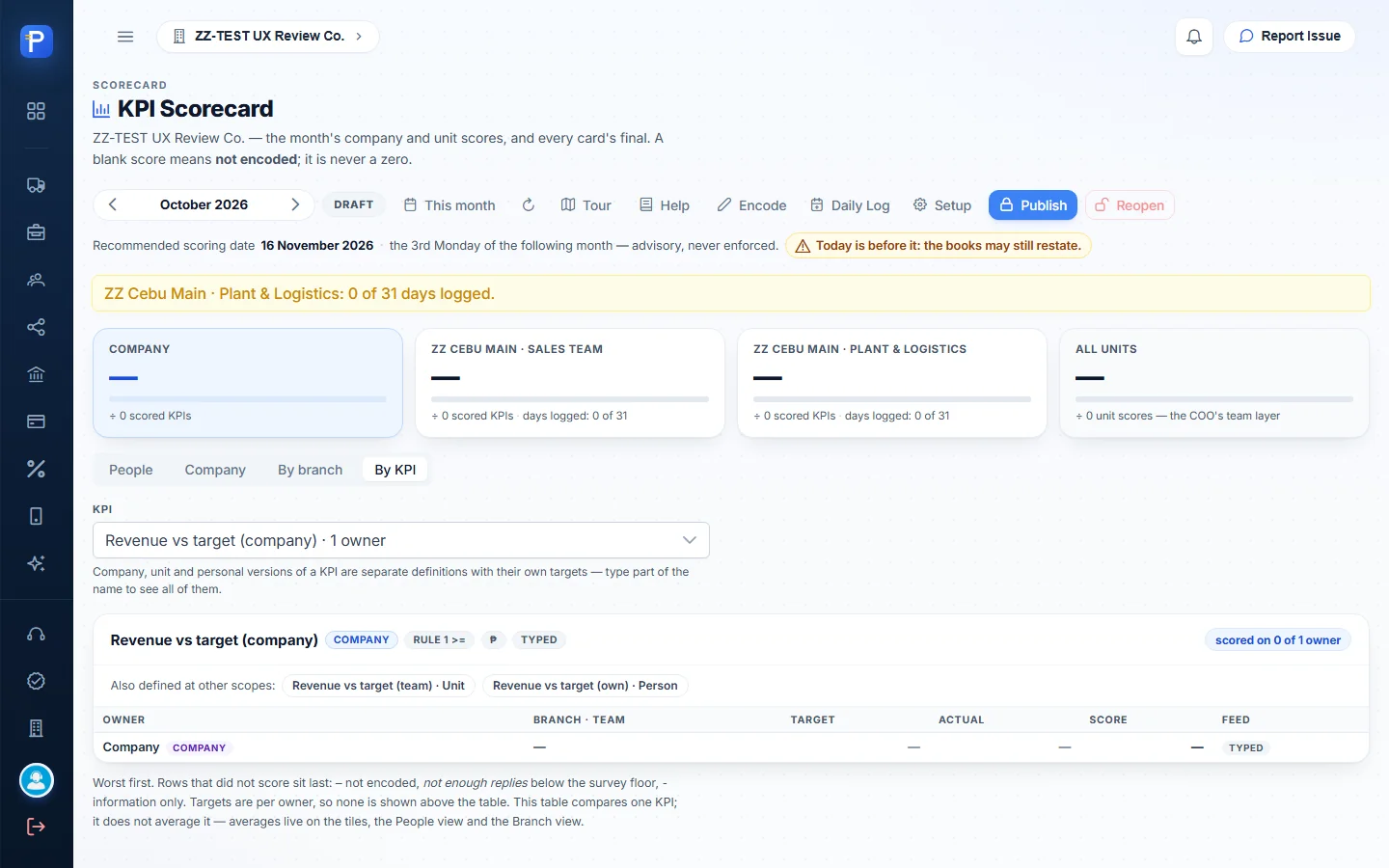Open the credit card sidebar icon
This screenshot has height=868, width=1389.
click(36, 421)
